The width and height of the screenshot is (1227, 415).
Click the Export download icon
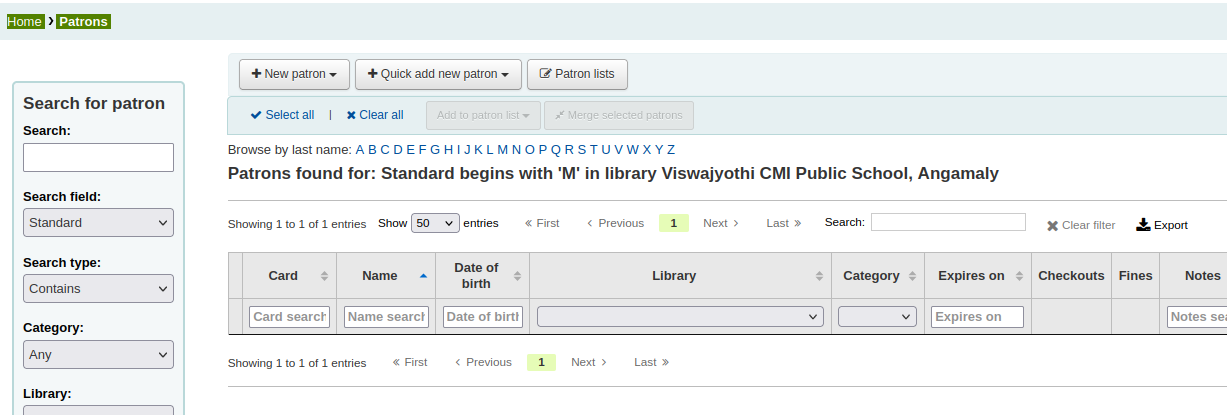pyautogui.click(x=1143, y=225)
